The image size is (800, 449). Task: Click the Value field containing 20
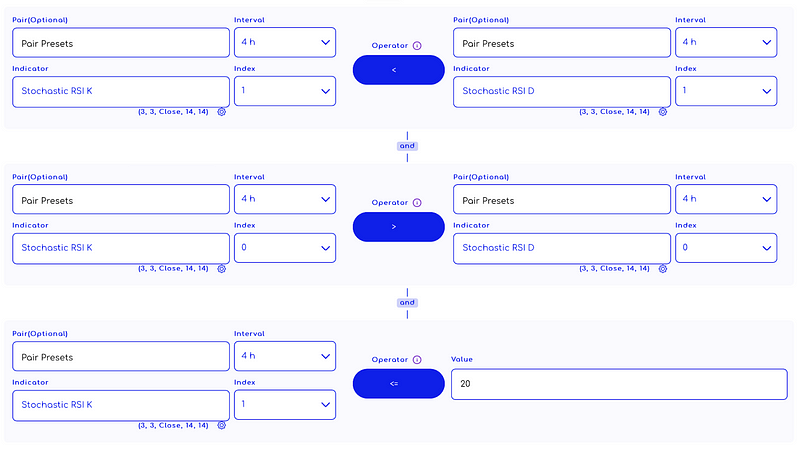click(619, 384)
